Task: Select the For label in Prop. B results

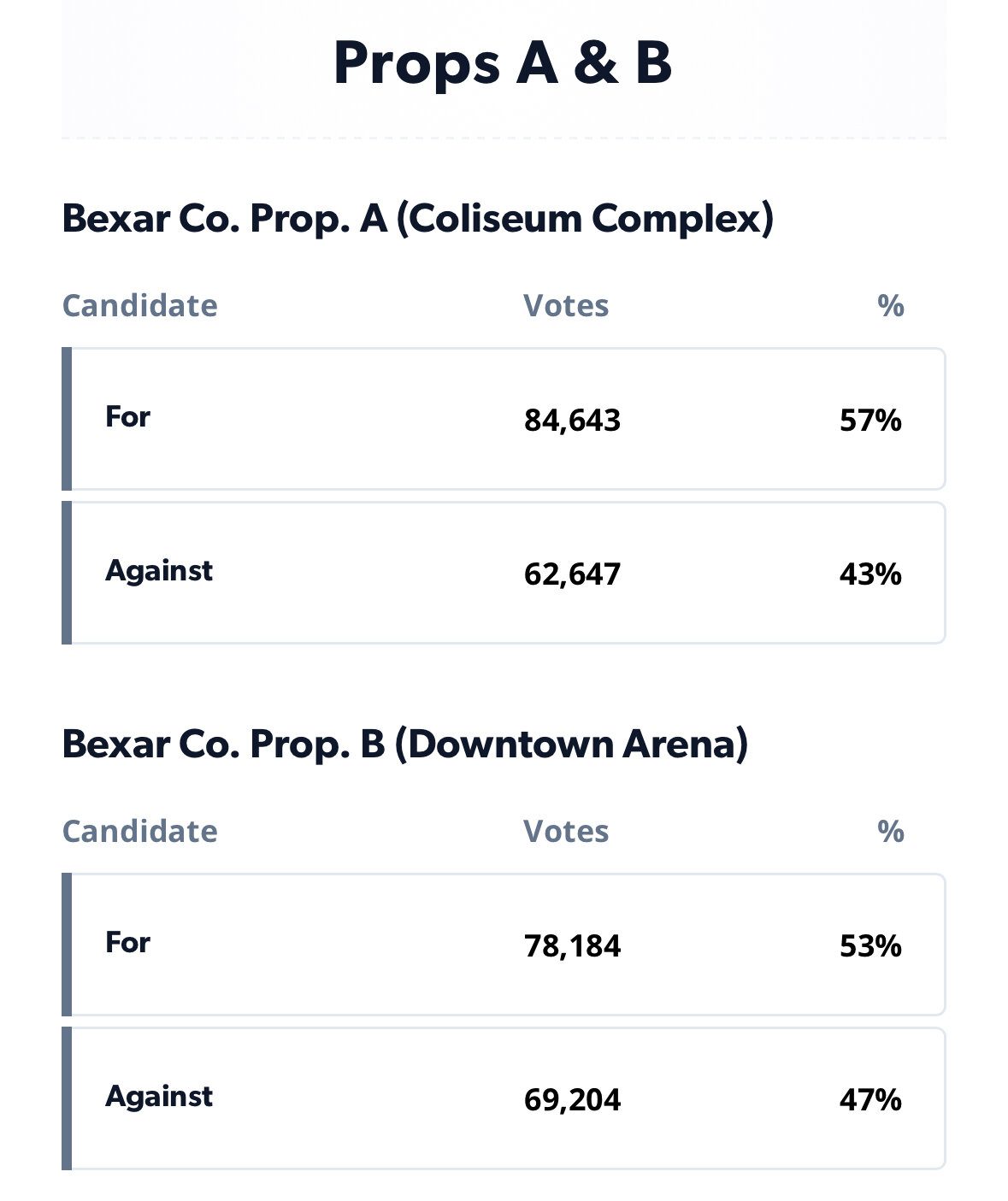Action: point(127,943)
